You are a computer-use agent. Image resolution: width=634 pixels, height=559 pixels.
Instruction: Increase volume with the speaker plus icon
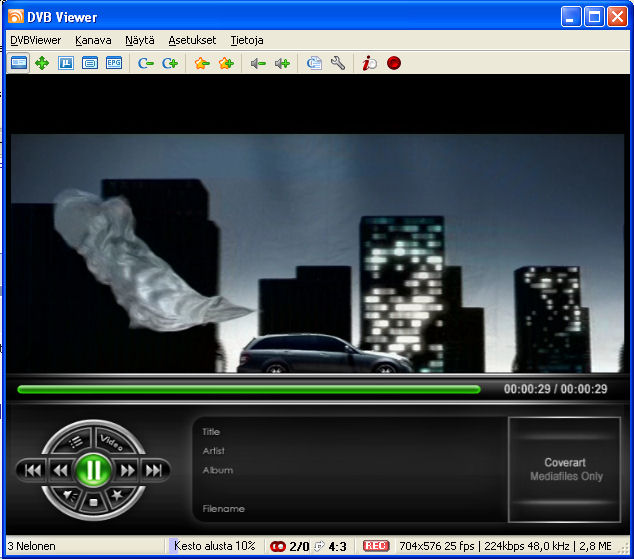[282, 63]
